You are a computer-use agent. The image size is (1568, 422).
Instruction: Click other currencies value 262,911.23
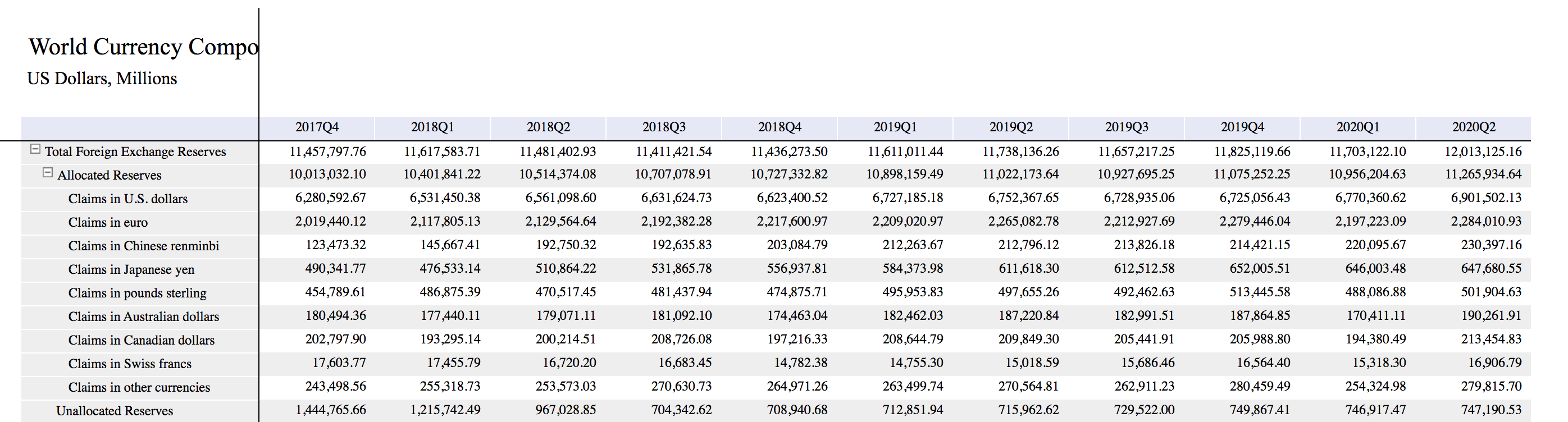(1145, 387)
